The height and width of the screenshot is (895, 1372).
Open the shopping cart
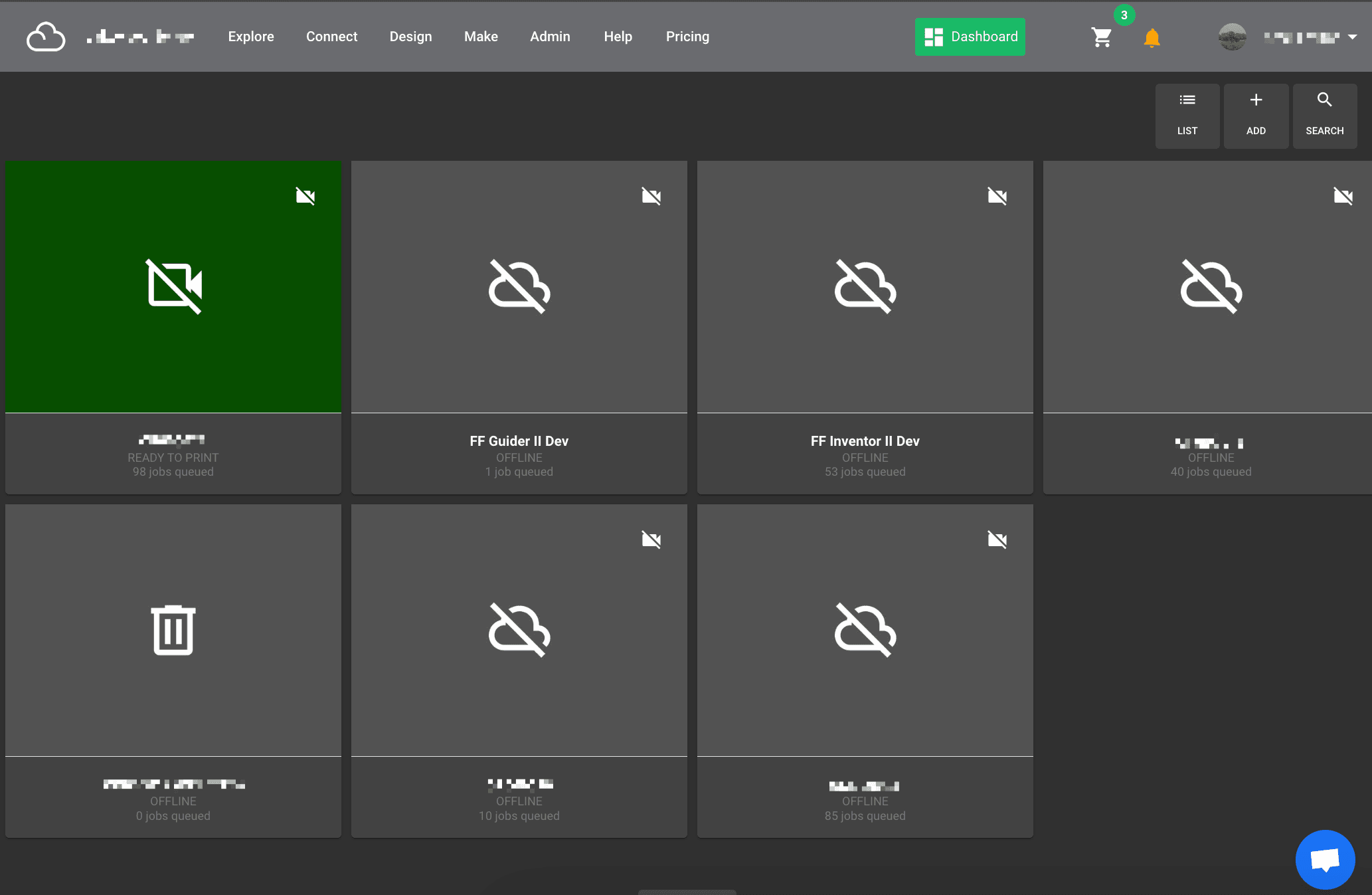pos(1102,37)
